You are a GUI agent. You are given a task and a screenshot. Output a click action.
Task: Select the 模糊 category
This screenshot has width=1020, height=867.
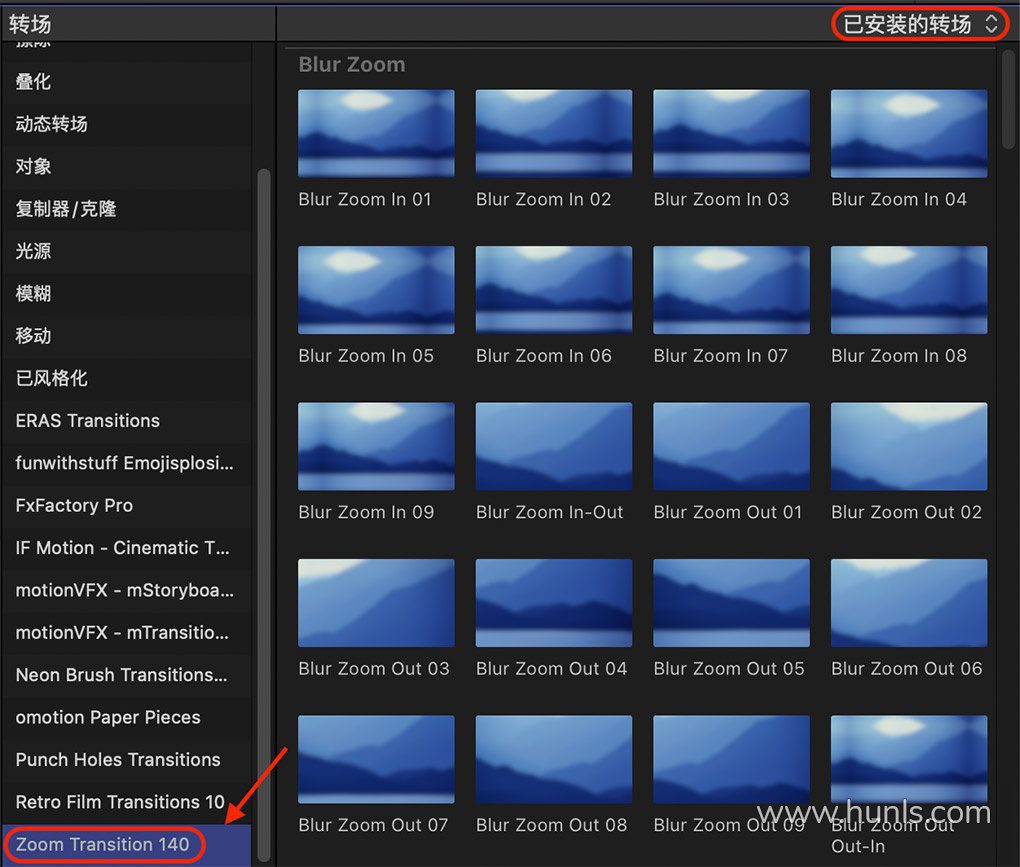[x=126, y=293]
